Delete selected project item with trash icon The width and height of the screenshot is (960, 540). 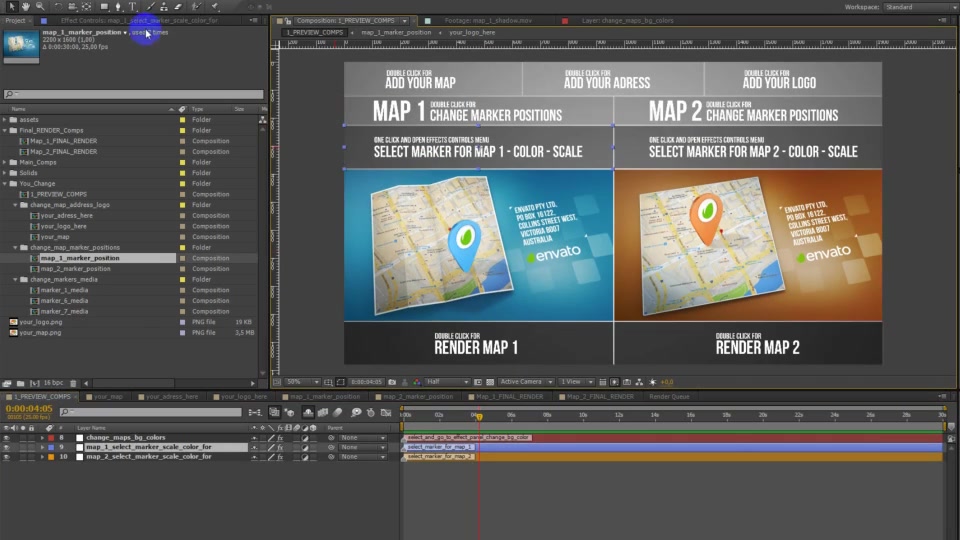point(73,383)
